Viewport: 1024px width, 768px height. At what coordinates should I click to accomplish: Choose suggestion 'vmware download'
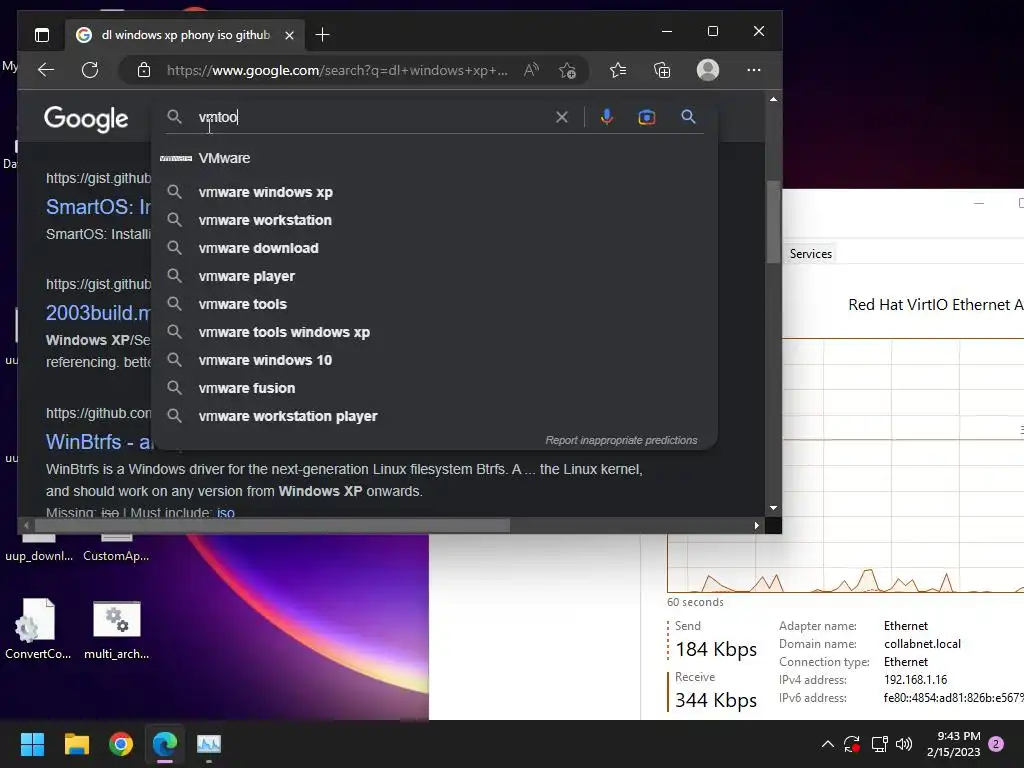(x=434, y=248)
